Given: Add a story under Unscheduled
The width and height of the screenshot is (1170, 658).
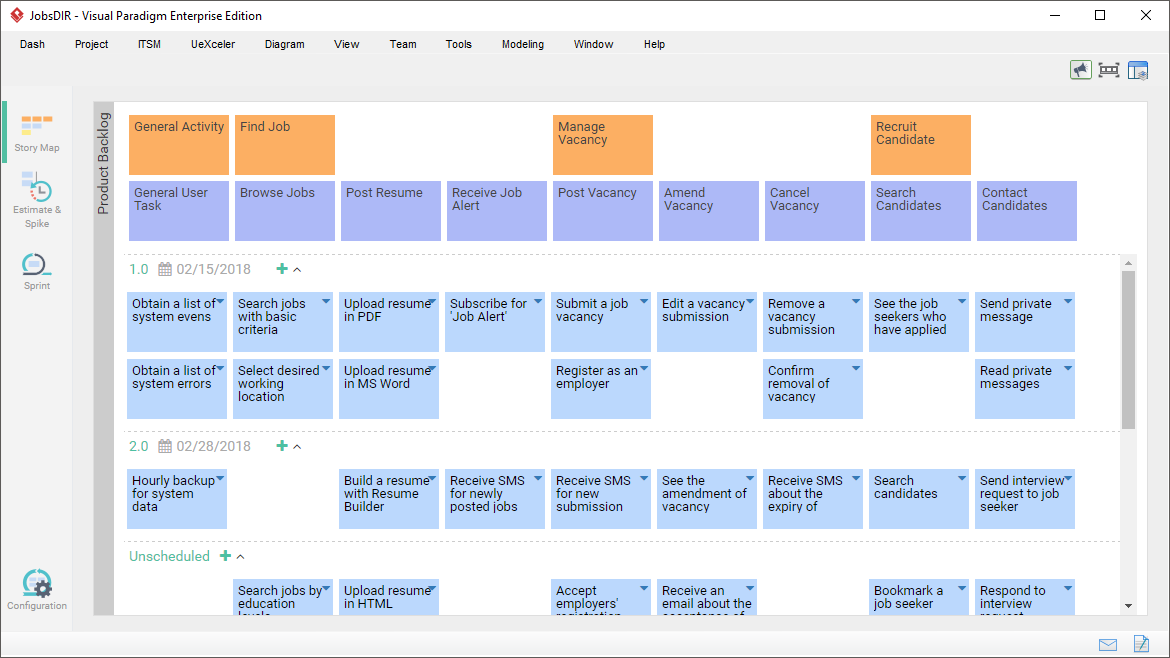Looking at the screenshot, I should pyautogui.click(x=225, y=556).
